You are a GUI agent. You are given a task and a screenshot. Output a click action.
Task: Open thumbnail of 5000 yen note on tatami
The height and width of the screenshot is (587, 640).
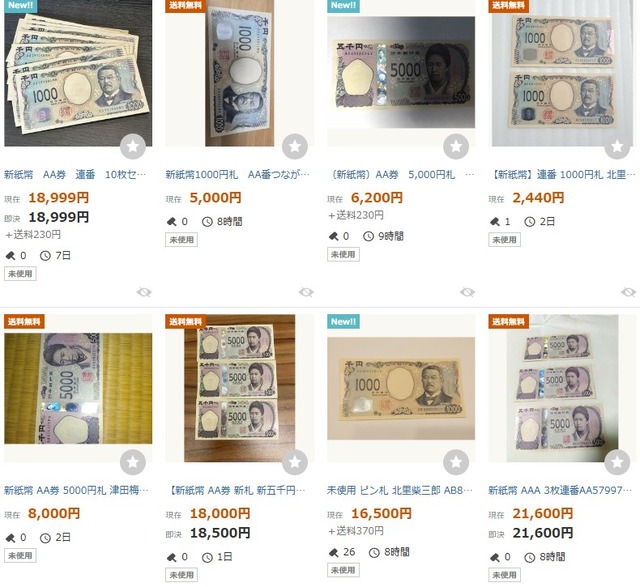[78, 388]
